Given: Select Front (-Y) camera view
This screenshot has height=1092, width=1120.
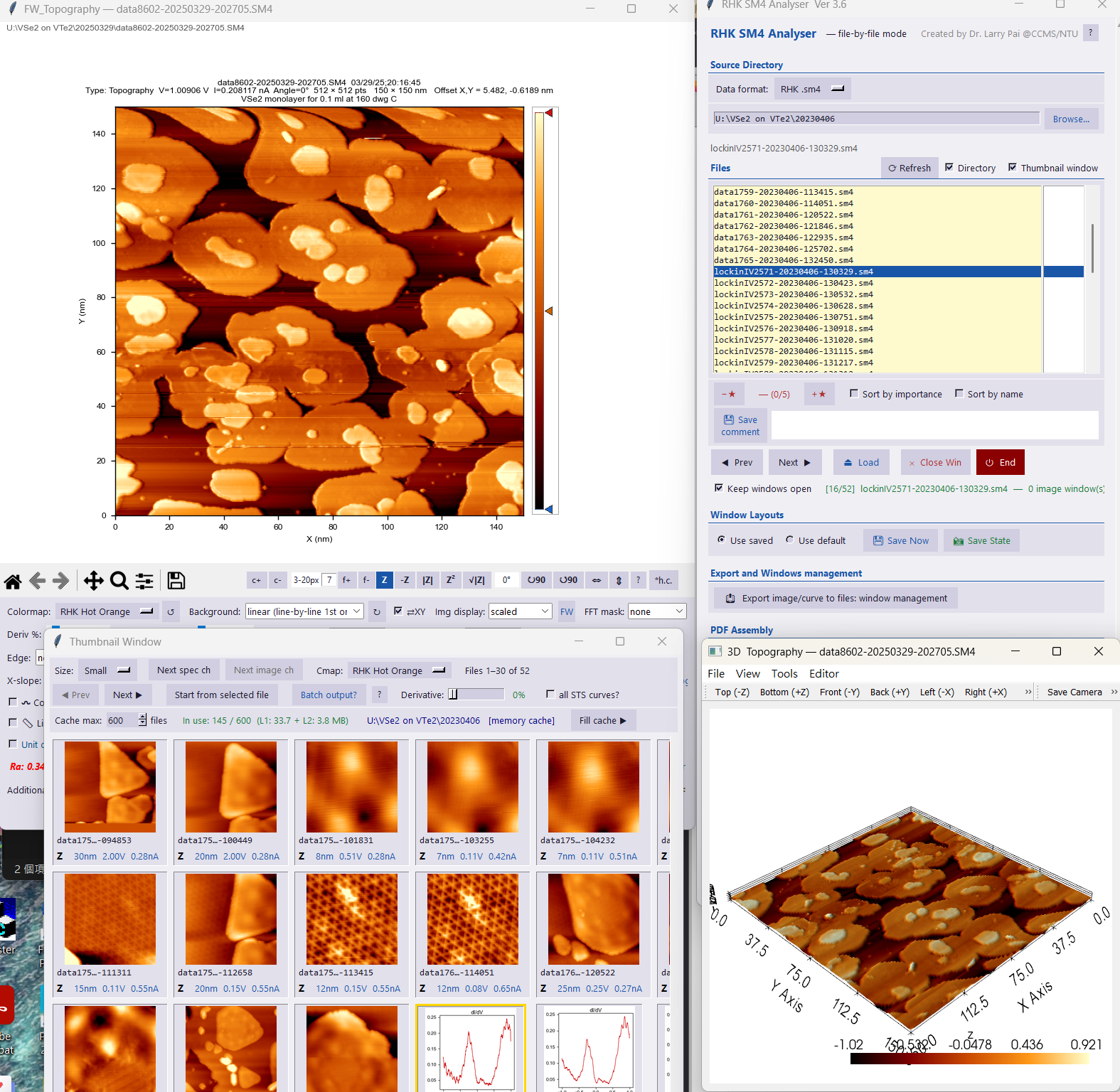Looking at the screenshot, I should tap(840, 692).
